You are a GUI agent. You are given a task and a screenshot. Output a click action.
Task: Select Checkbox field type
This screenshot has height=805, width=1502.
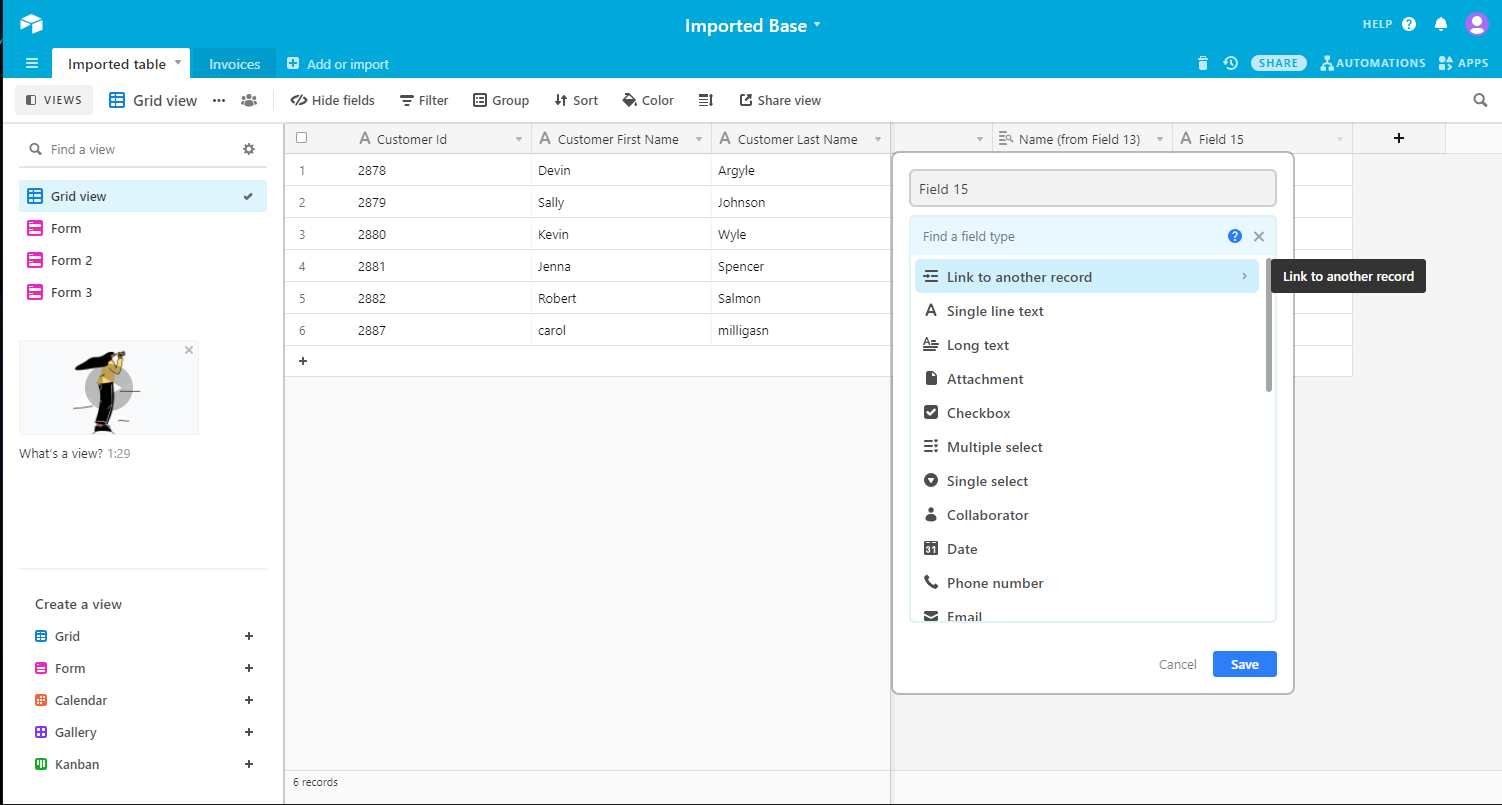pos(1086,413)
